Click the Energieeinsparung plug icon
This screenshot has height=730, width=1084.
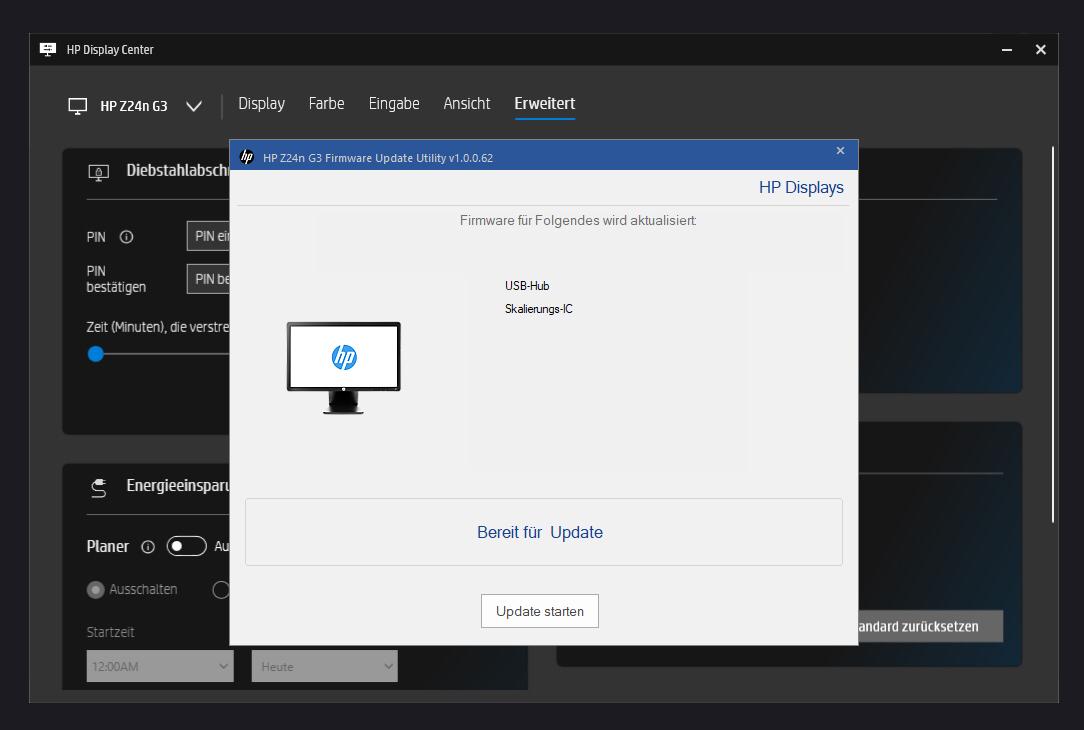pyautogui.click(x=99, y=488)
